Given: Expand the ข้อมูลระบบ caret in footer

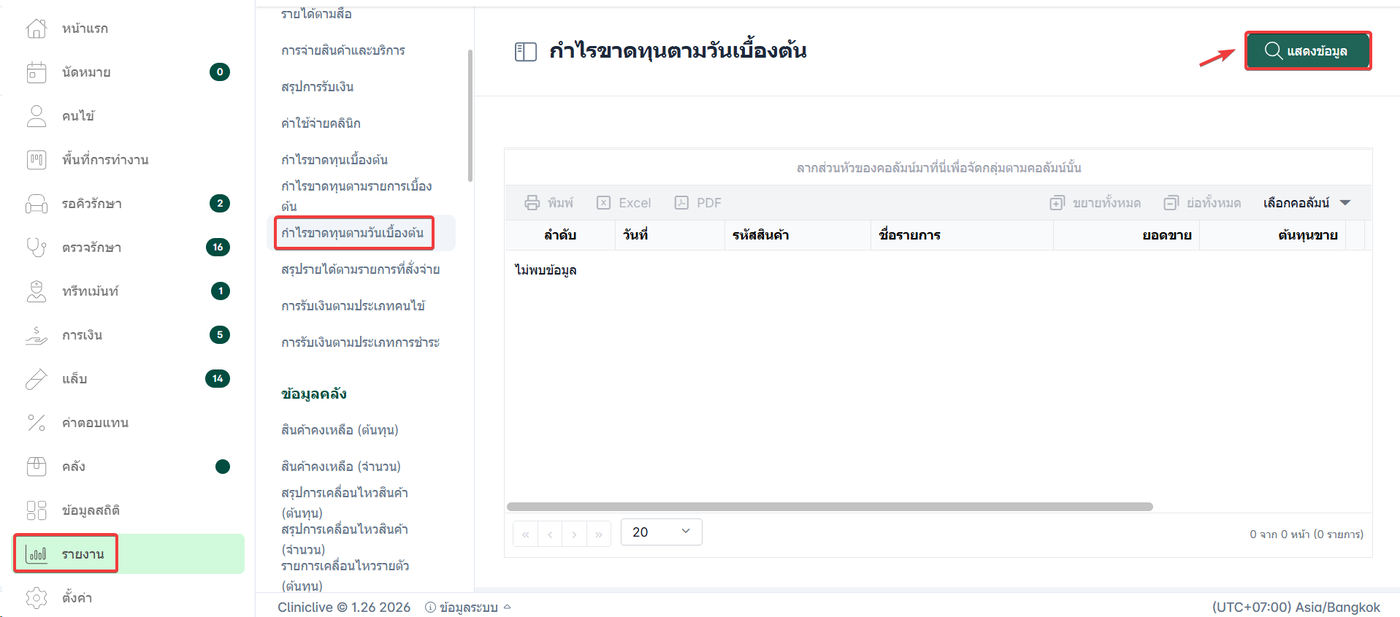Looking at the screenshot, I should [507, 607].
